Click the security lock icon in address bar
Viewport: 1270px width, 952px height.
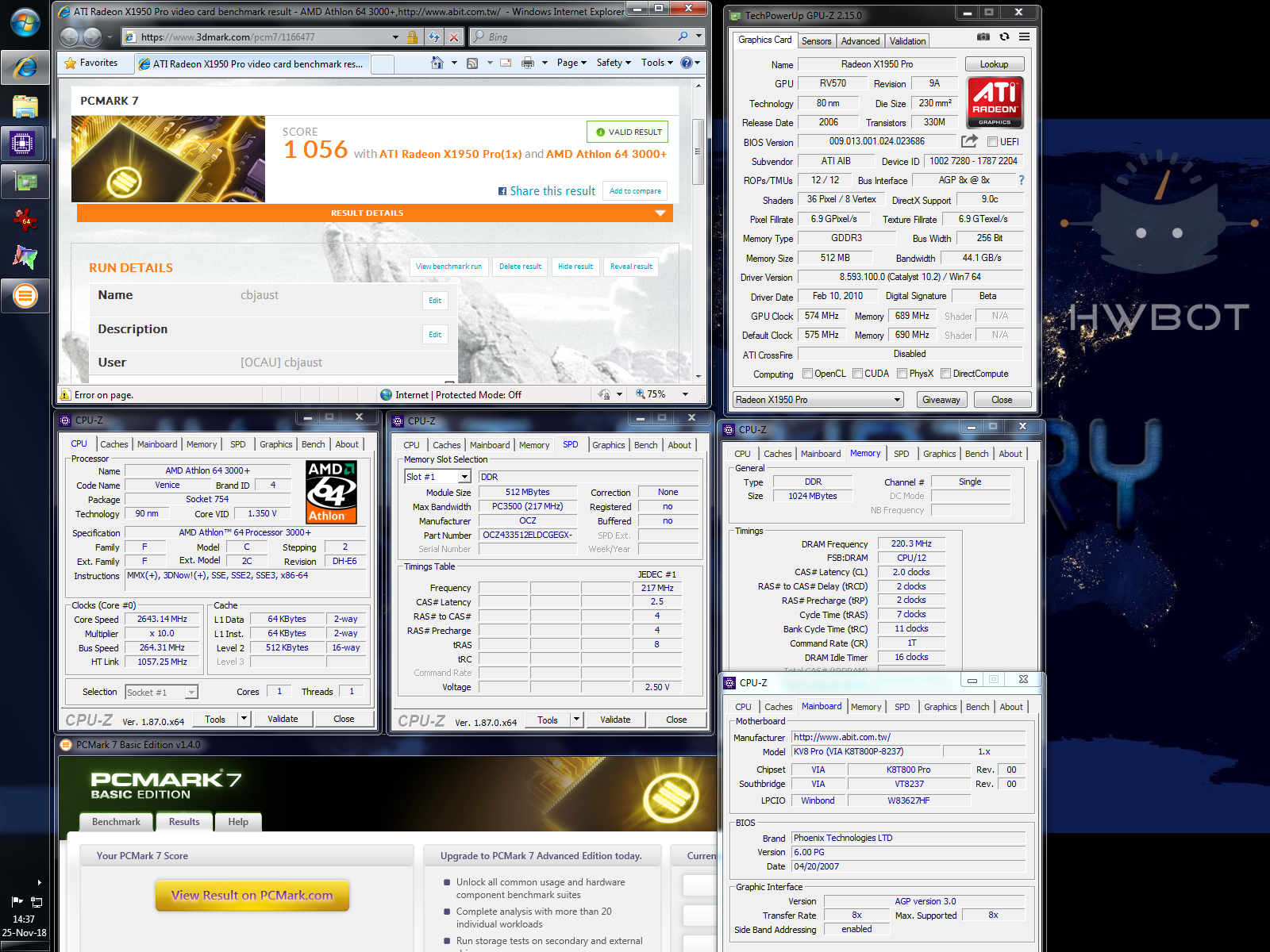(x=412, y=36)
